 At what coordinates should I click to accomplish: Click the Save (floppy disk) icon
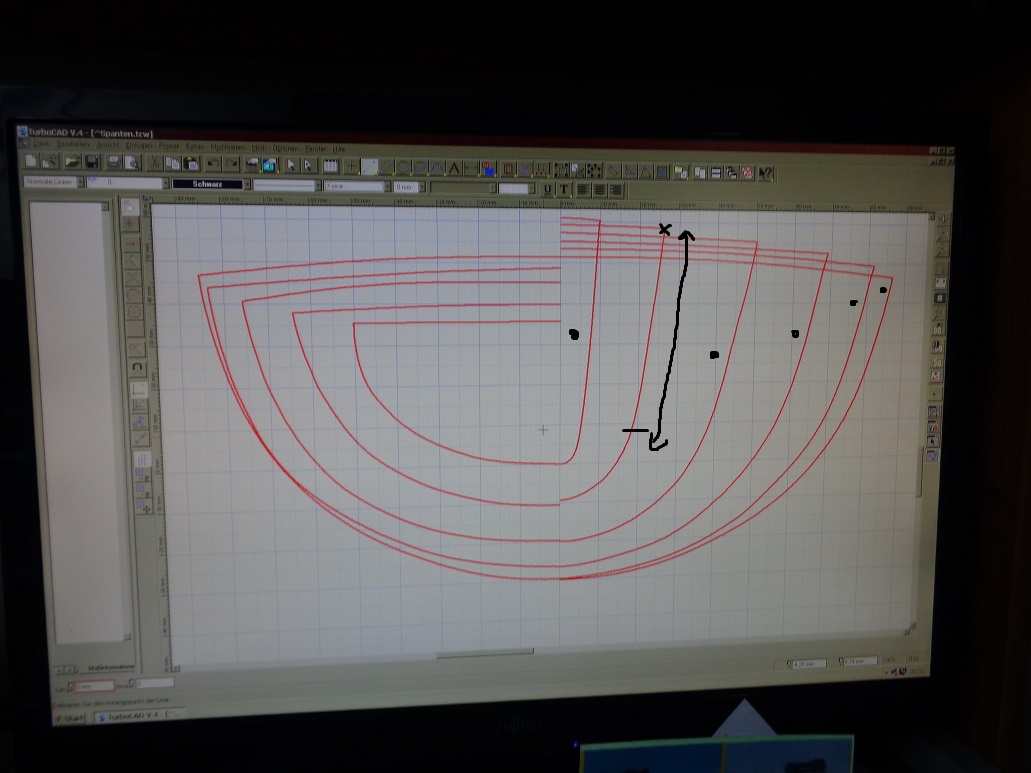tap(91, 162)
